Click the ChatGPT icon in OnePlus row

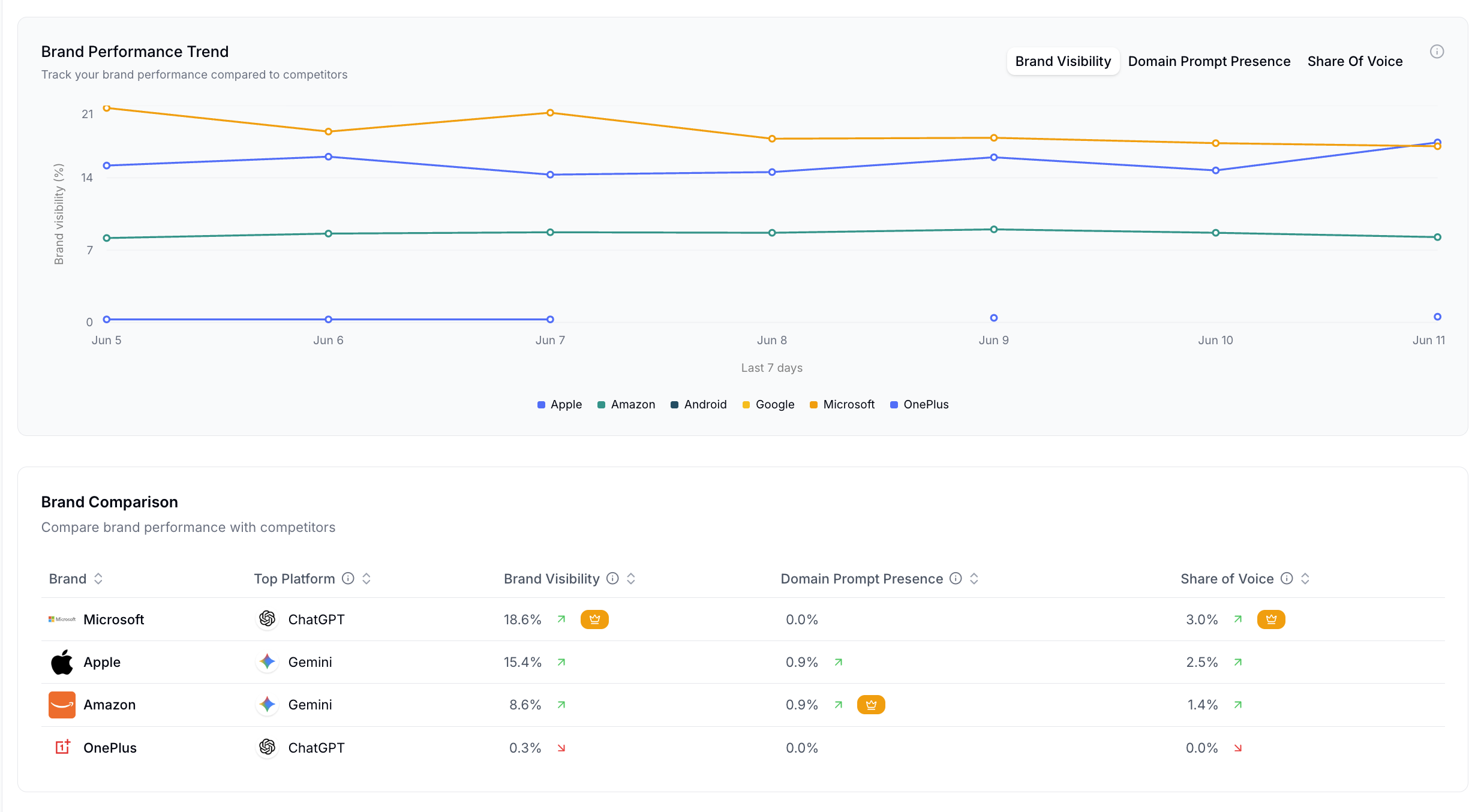tap(268, 747)
